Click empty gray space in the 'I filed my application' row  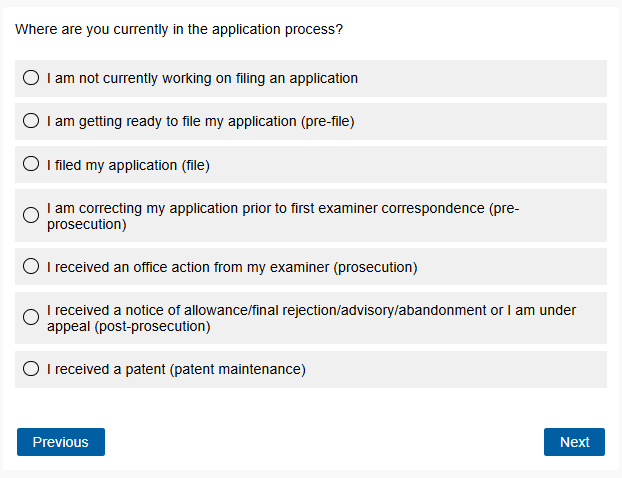(420, 165)
